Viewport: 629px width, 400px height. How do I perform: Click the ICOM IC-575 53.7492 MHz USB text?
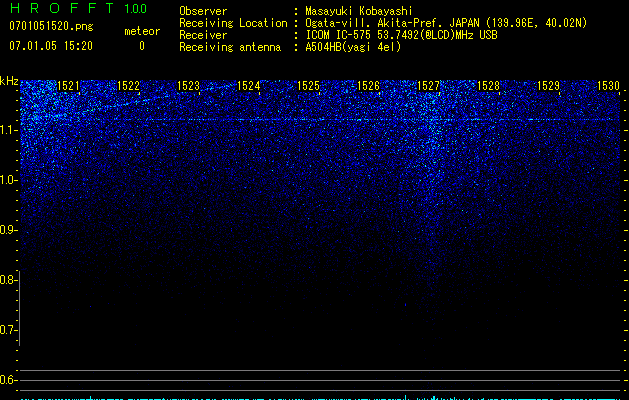coord(401,35)
